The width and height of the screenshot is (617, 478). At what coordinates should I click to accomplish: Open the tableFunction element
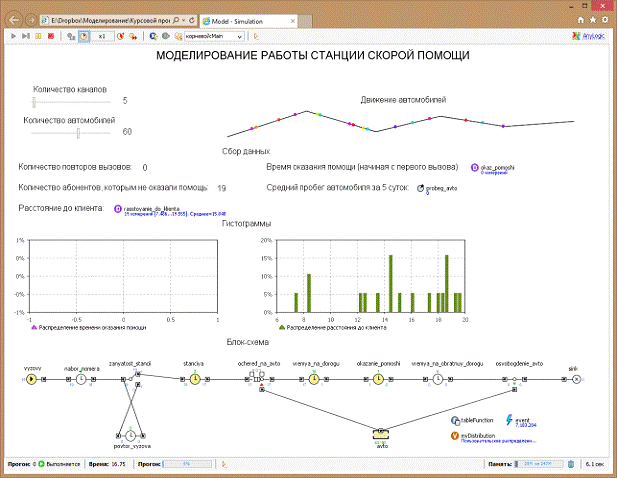456,421
